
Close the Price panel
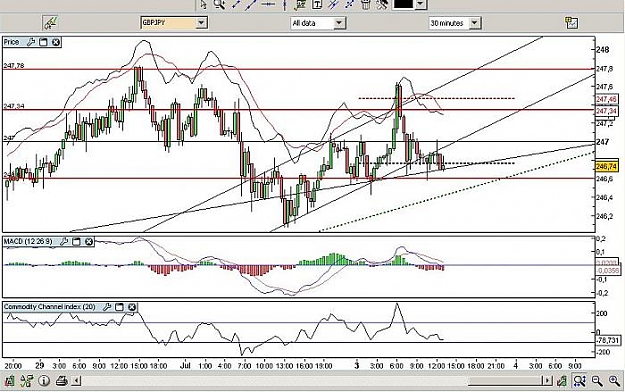56,42
